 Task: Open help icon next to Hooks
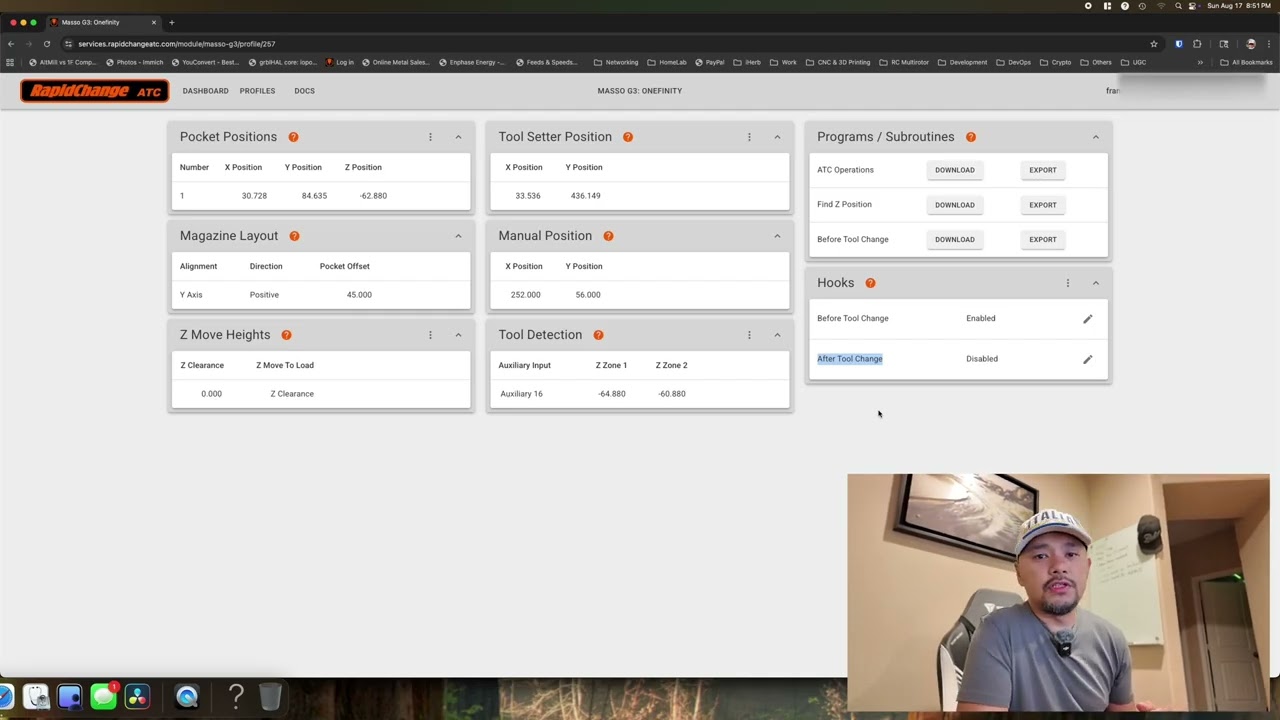coord(870,283)
